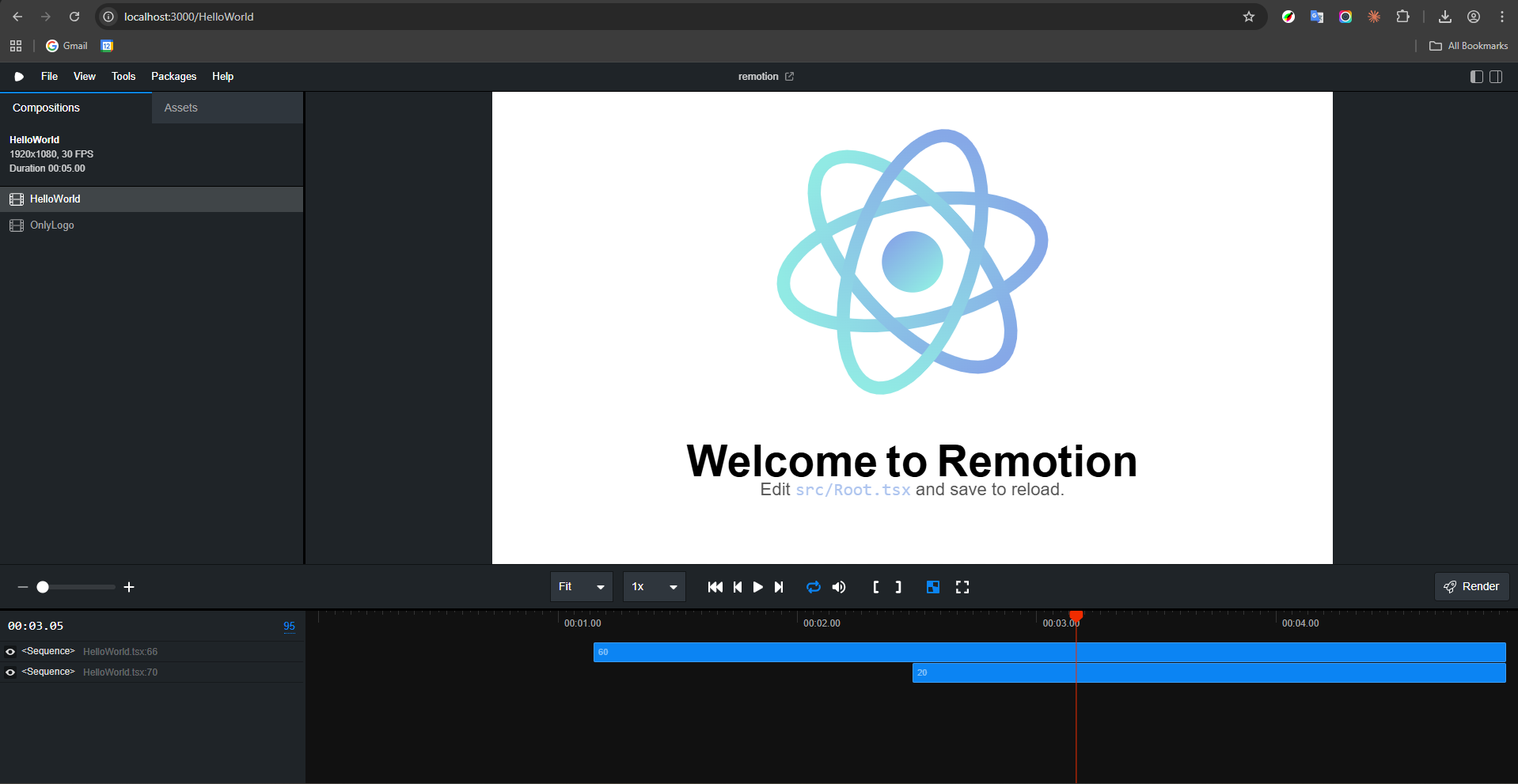
Task: Step forward one frame
Action: [779, 587]
